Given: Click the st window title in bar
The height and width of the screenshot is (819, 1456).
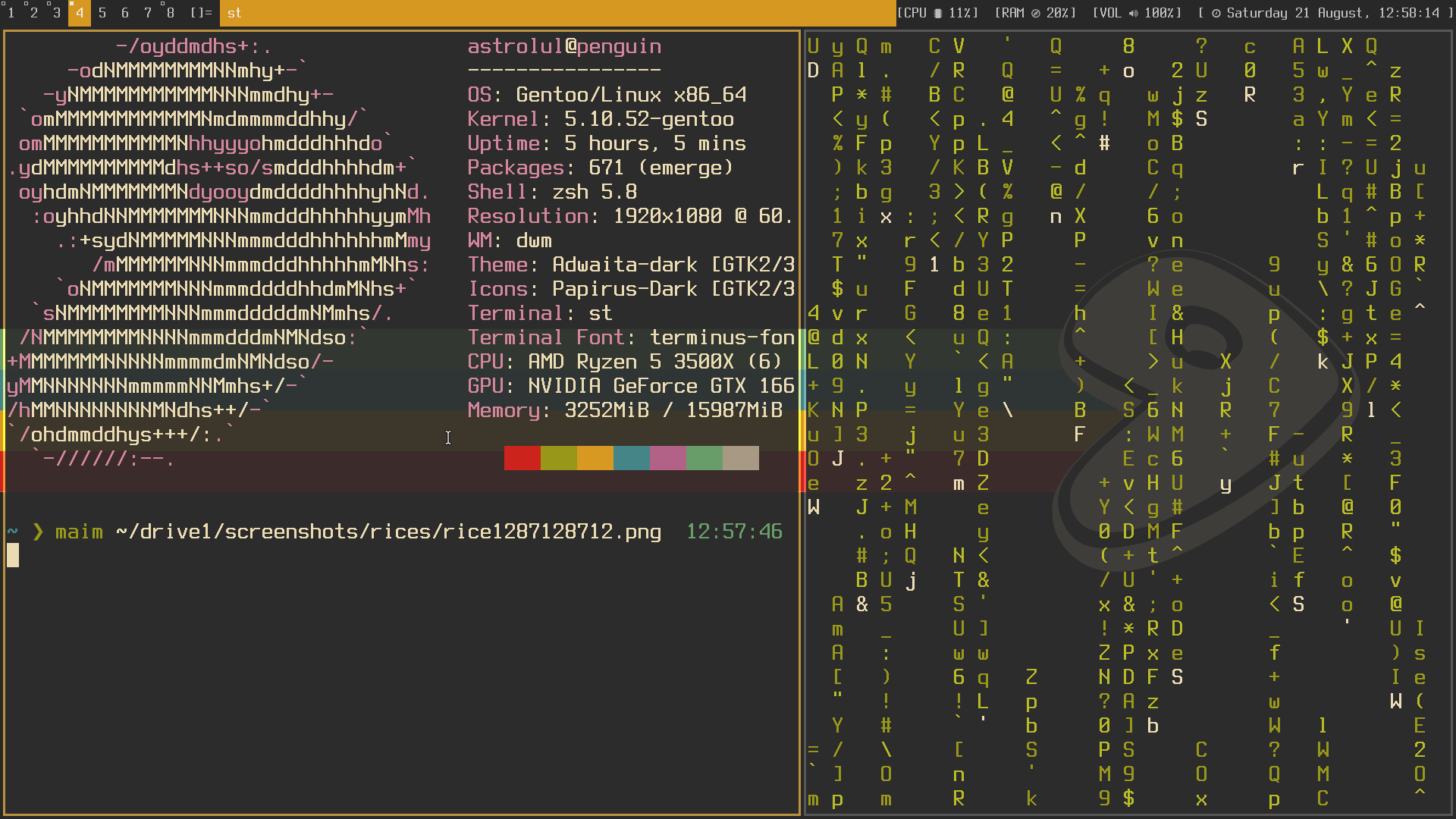Looking at the screenshot, I should tap(234, 13).
